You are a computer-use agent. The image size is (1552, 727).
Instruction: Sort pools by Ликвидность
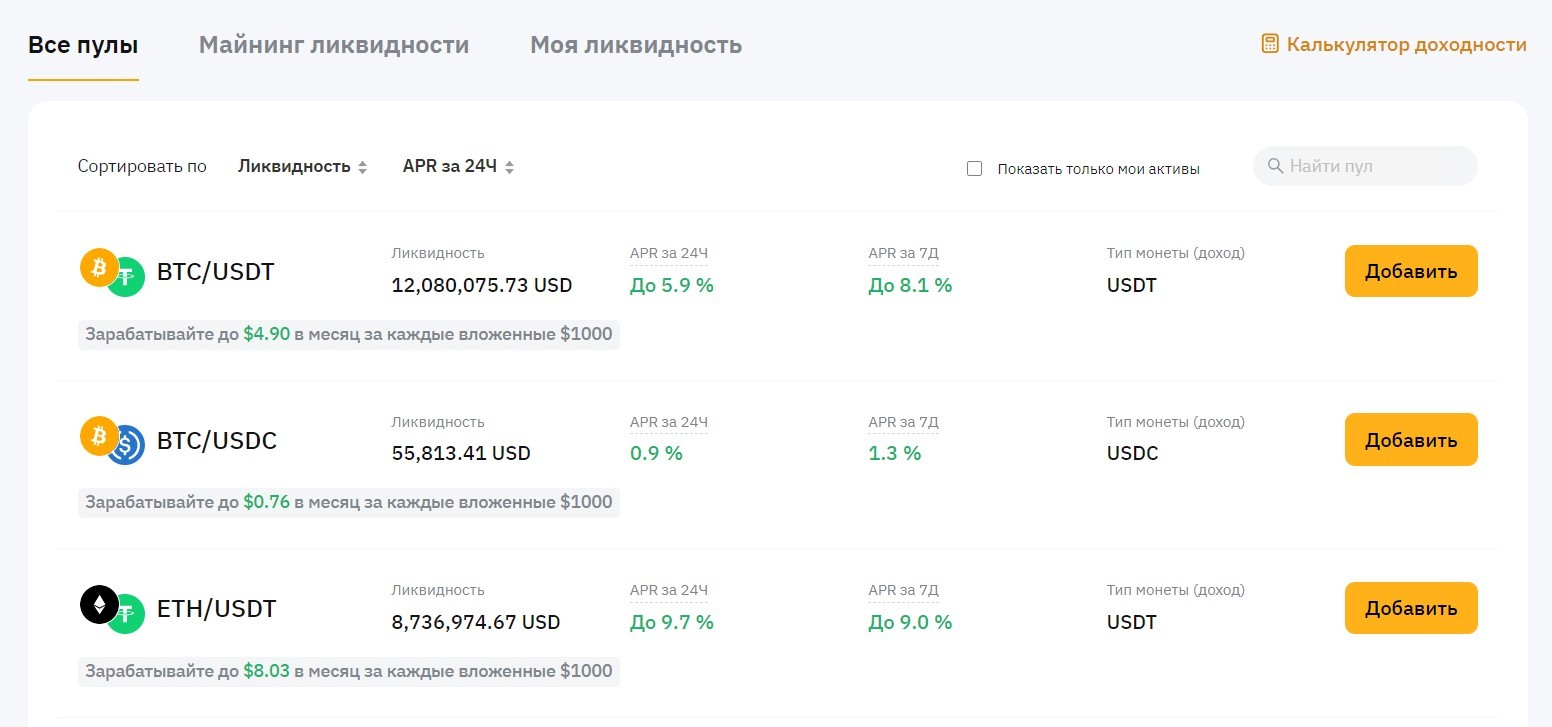(x=302, y=166)
